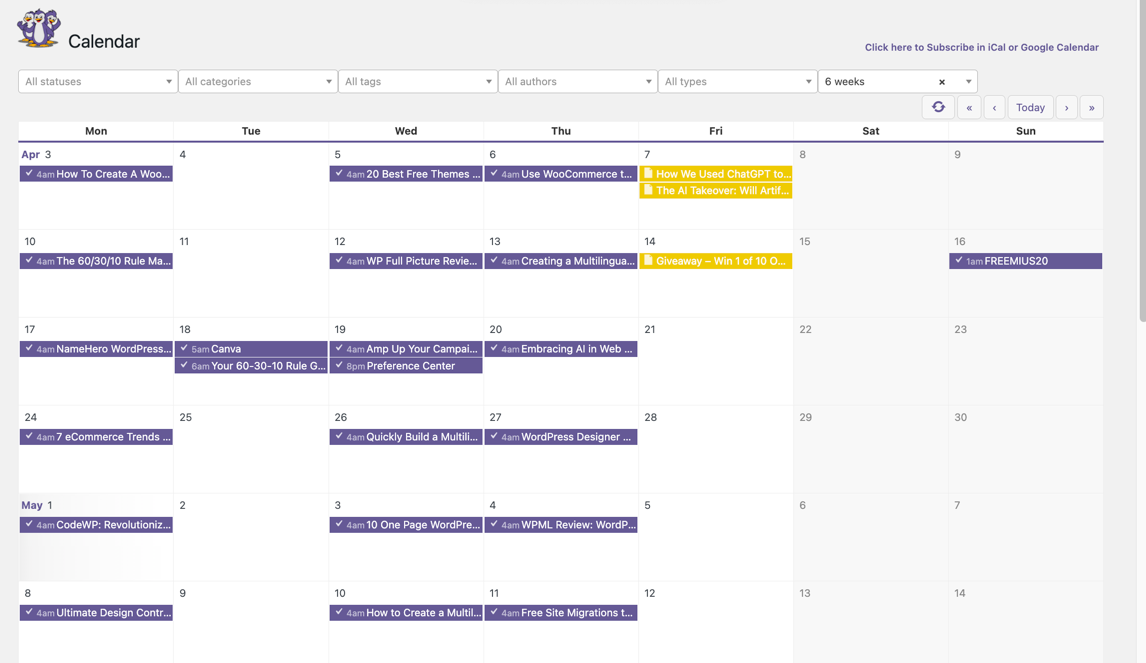Click the Mon column header
The height and width of the screenshot is (663, 1146).
[96, 131]
